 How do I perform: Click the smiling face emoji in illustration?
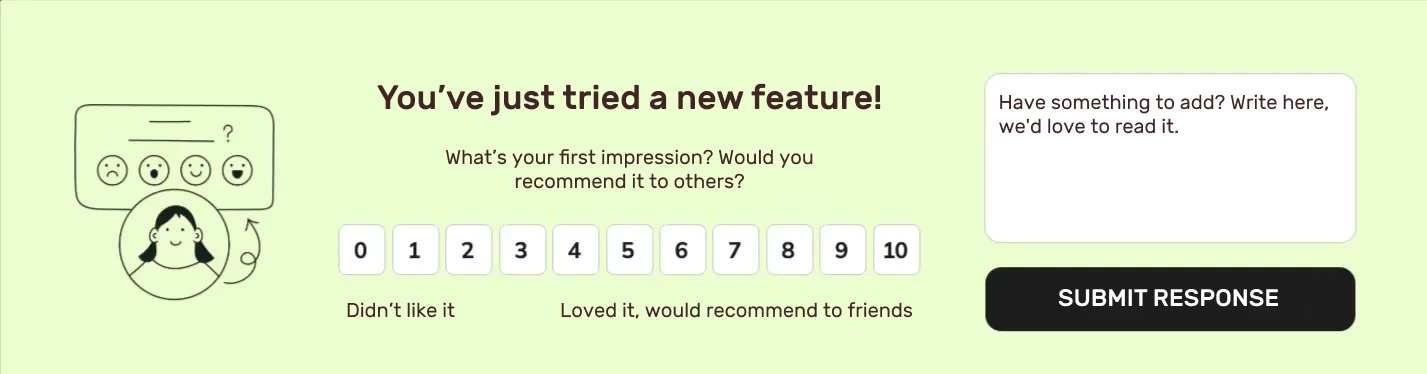195,170
